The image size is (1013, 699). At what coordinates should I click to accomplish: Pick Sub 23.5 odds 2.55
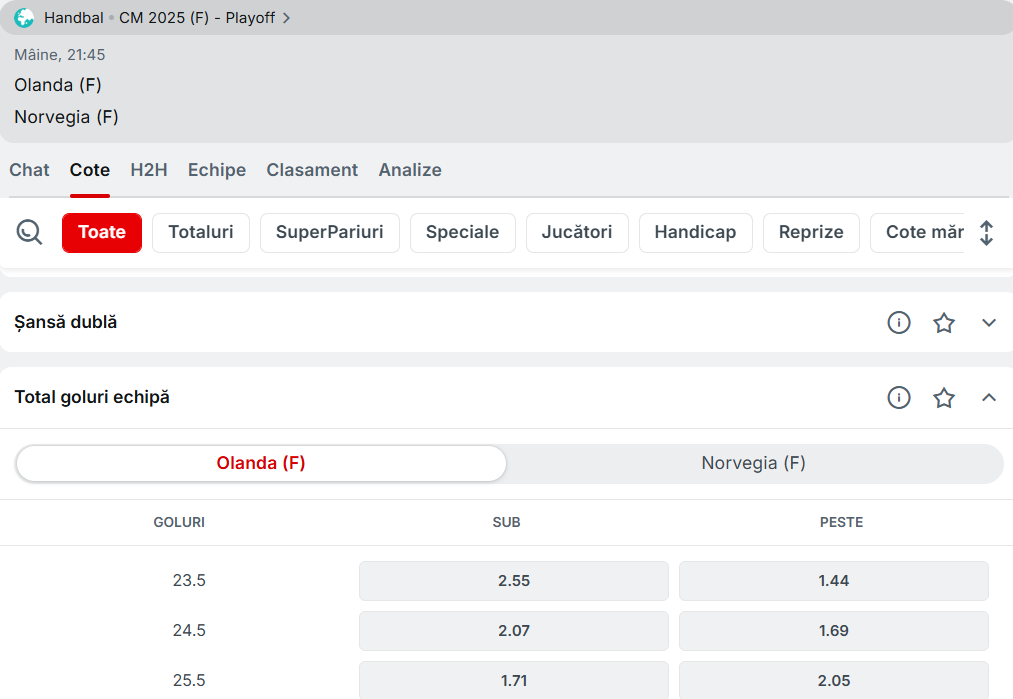514,581
